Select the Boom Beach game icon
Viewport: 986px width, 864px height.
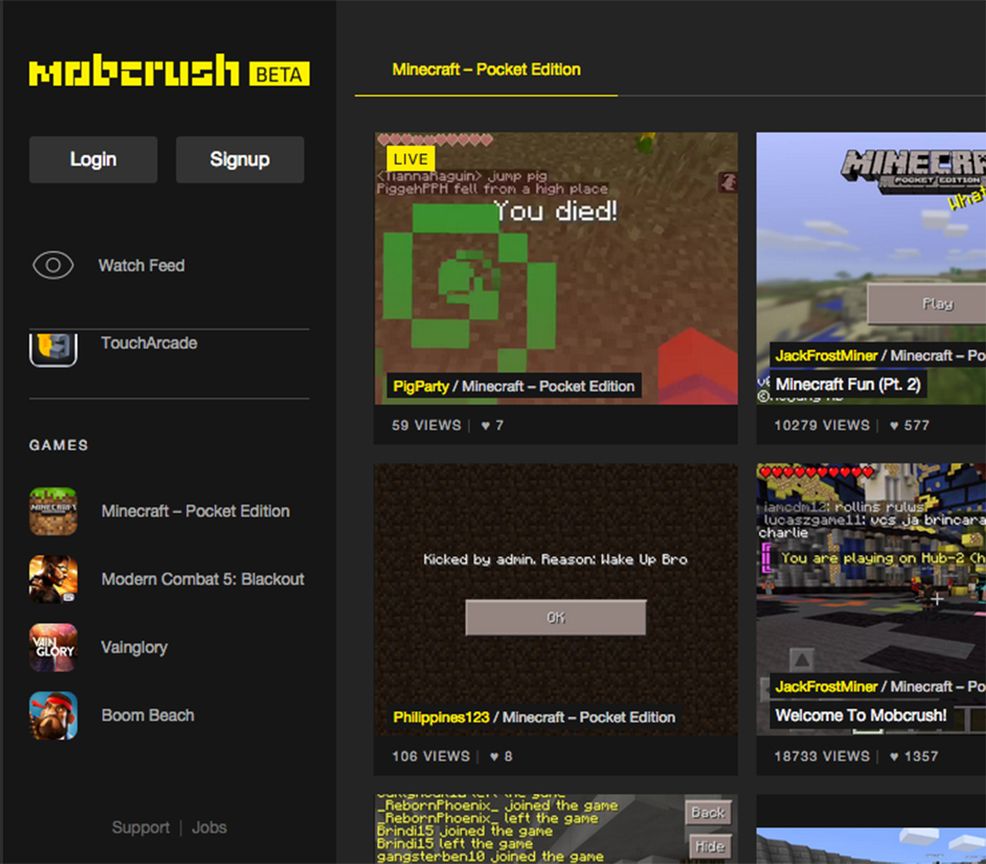53,716
